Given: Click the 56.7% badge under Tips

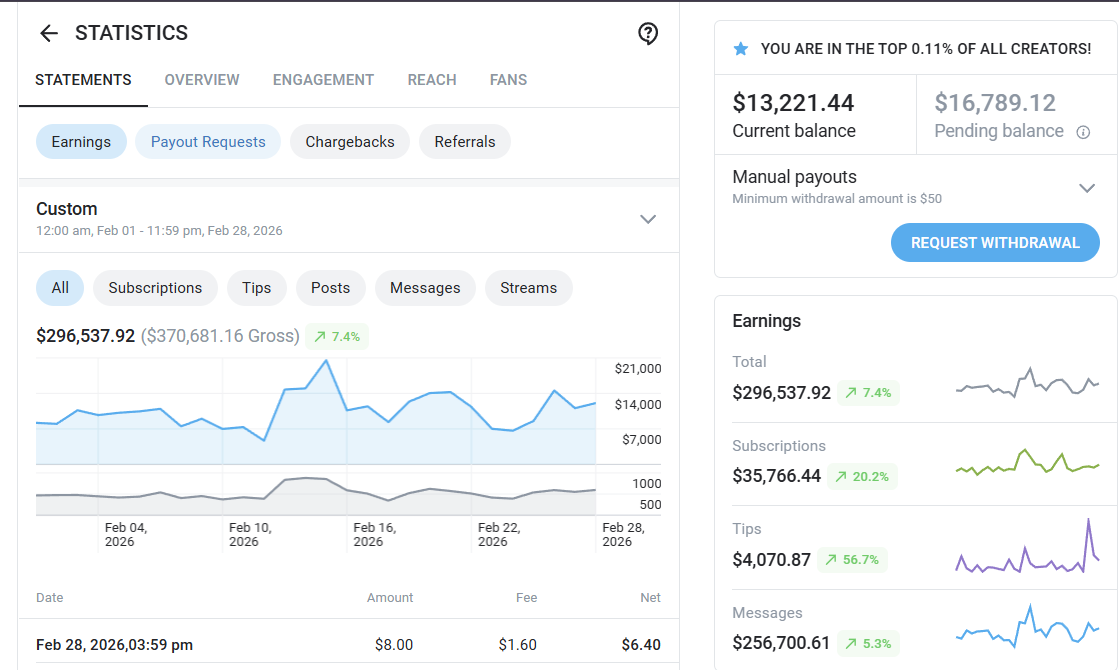Looking at the screenshot, I should tap(852, 559).
